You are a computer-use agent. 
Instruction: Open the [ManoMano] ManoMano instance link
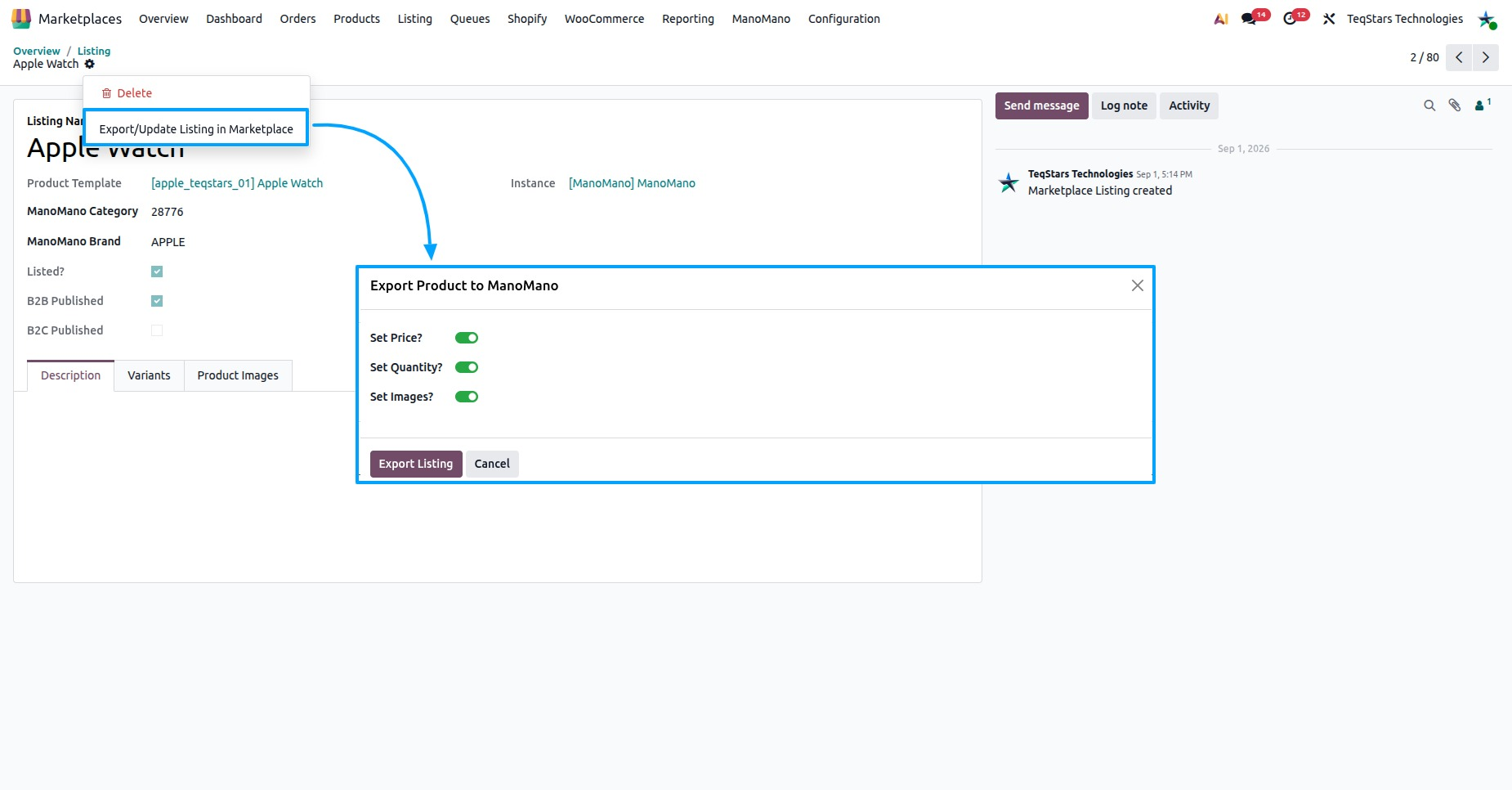point(632,183)
